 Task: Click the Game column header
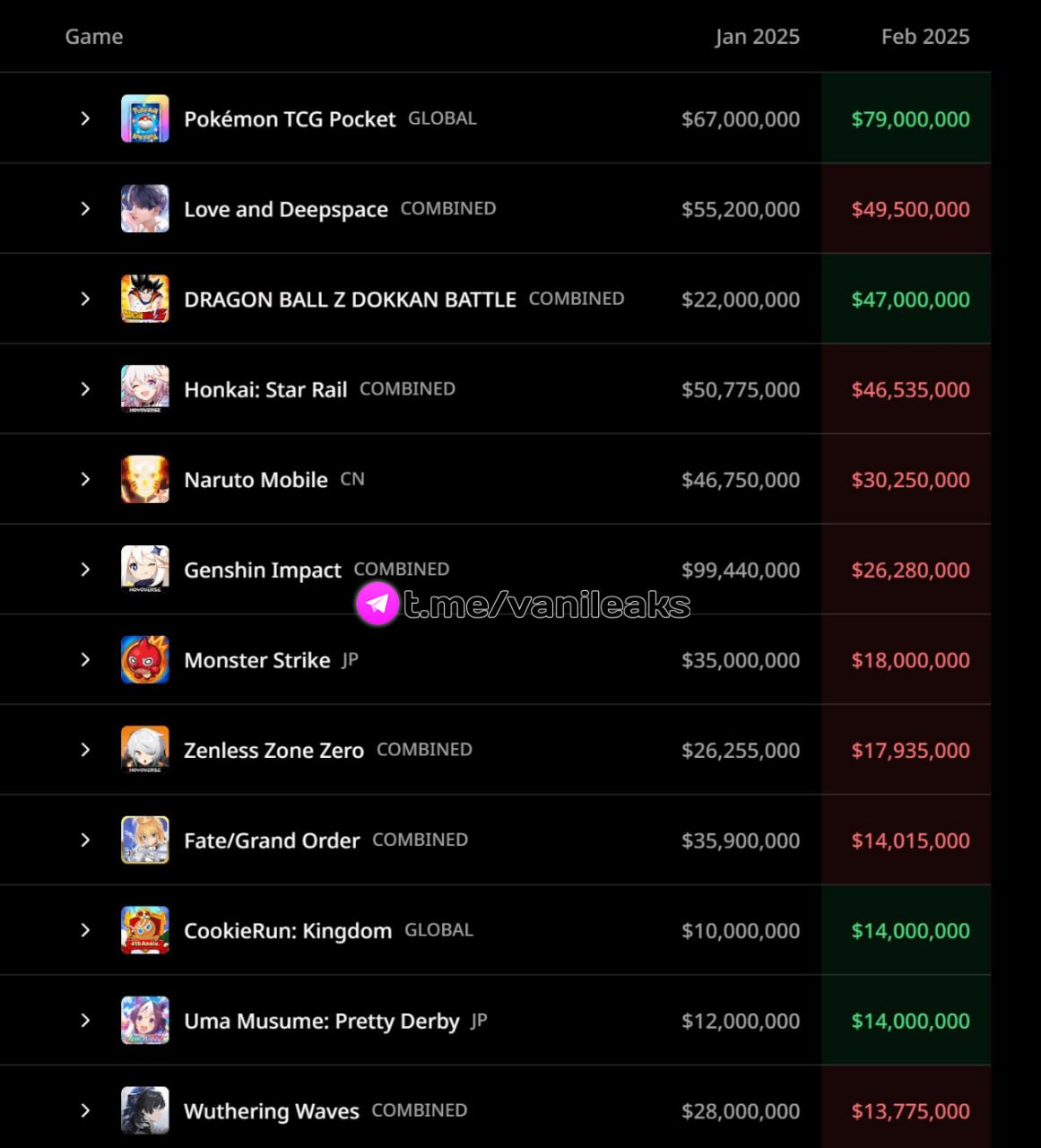coord(94,37)
